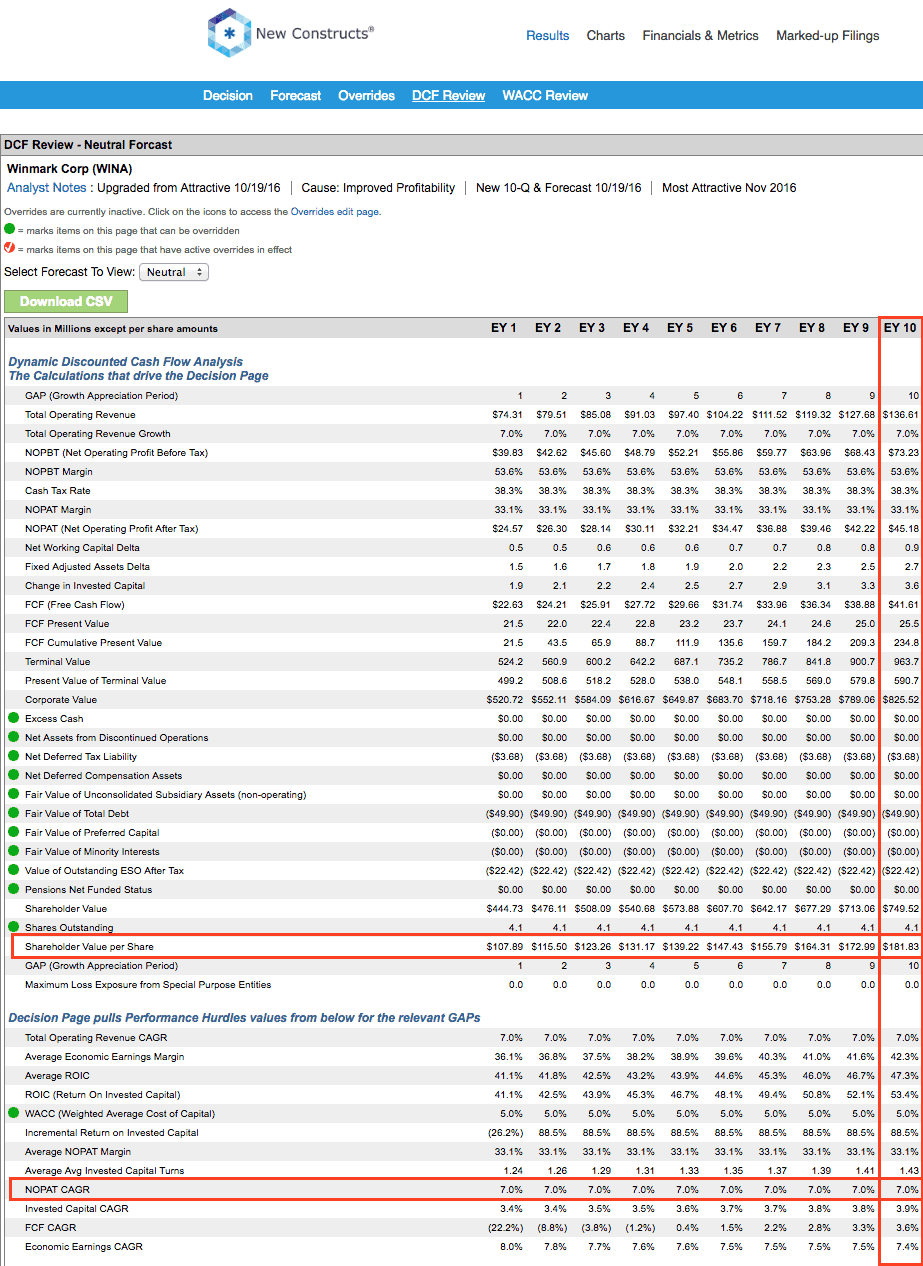Switch to the Overrides tab
Image resolution: width=923 pixels, height=1266 pixels.
(367, 96)
